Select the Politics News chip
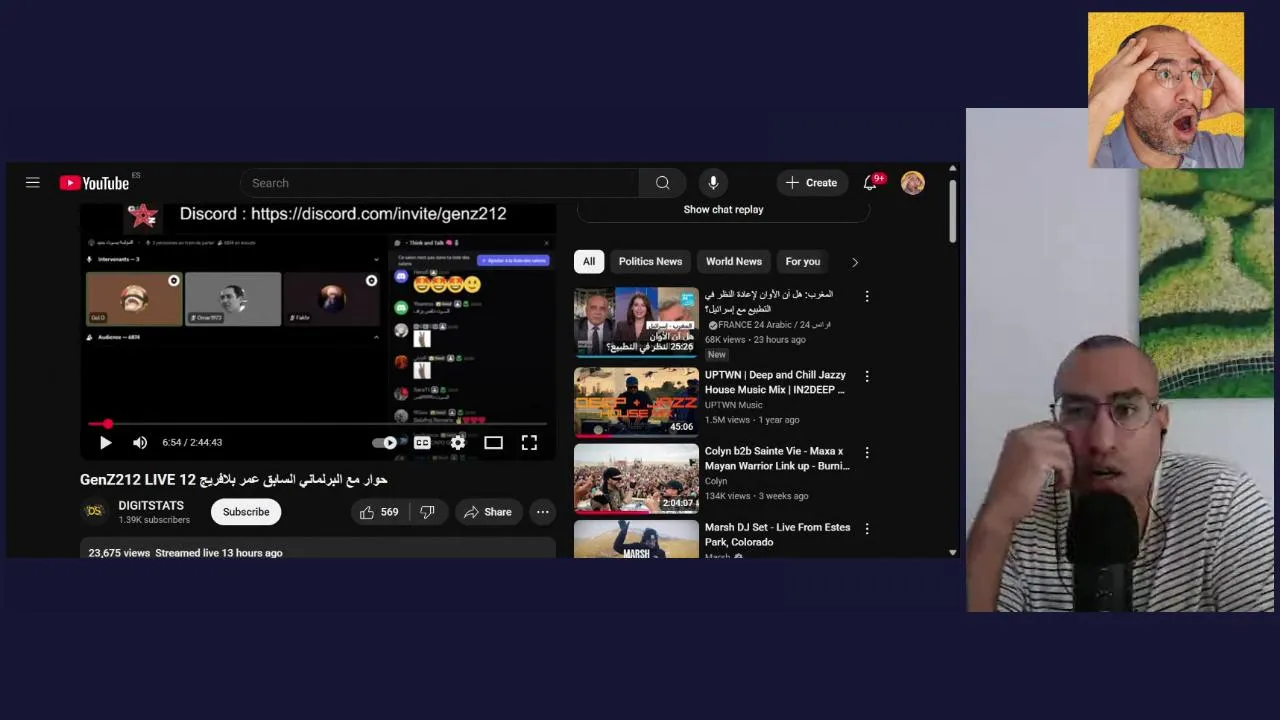1280x720 pixels. [x=650, y=262]
